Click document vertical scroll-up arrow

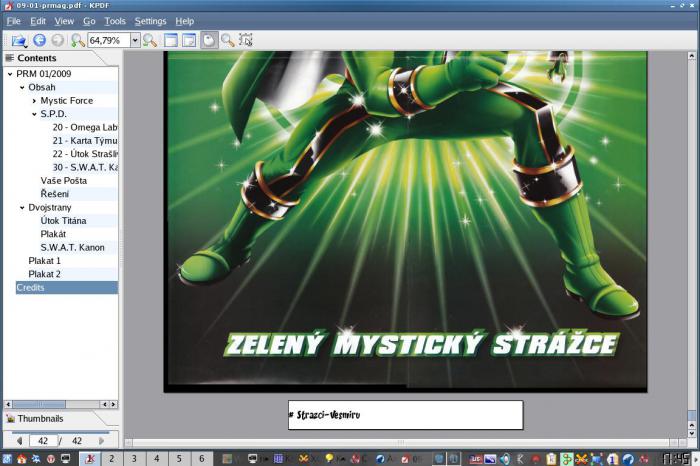(692, 56)
